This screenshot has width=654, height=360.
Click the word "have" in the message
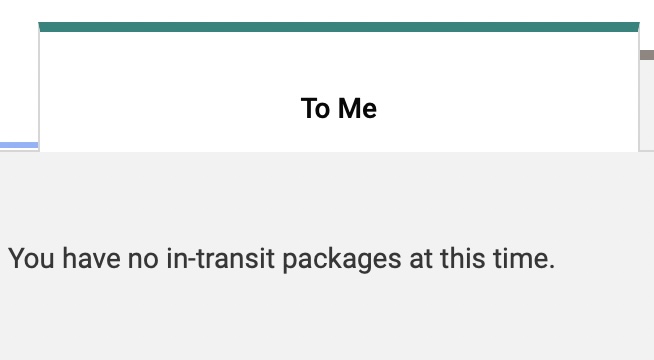tap(91, 259)
